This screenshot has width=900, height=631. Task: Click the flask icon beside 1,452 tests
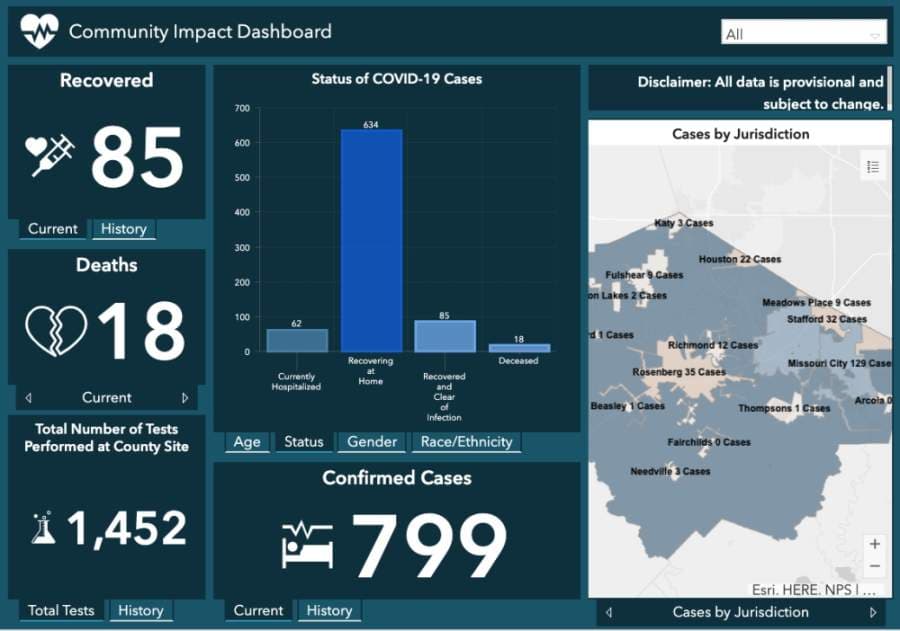[x=43, y=528]
